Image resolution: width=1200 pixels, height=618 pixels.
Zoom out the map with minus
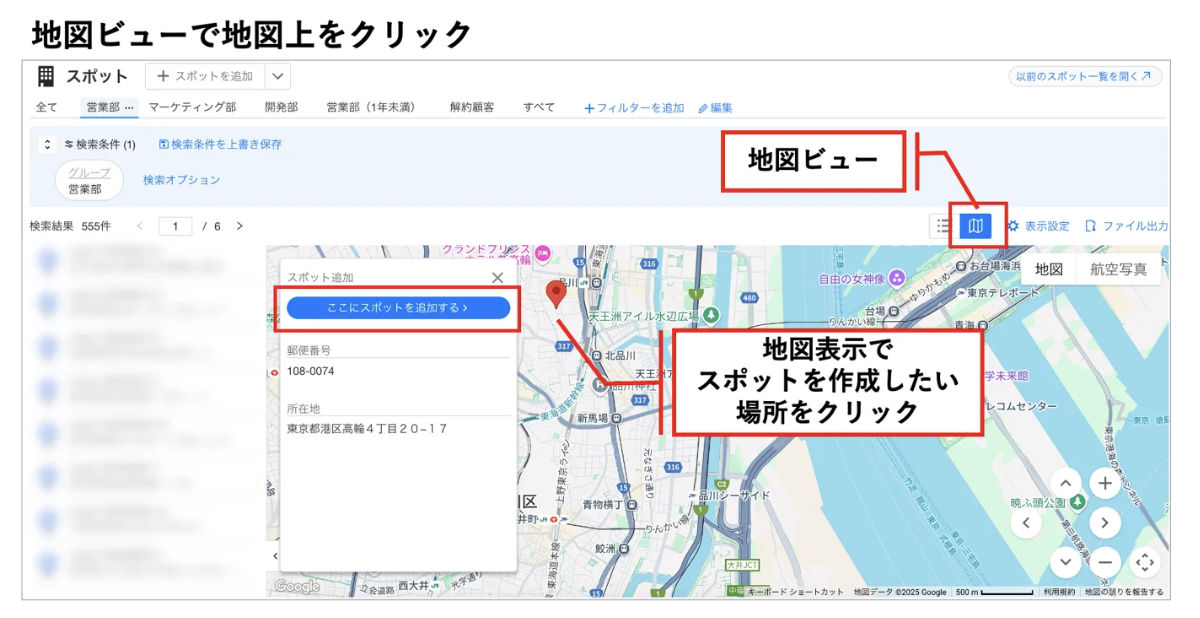click(x=1104, y=561)
